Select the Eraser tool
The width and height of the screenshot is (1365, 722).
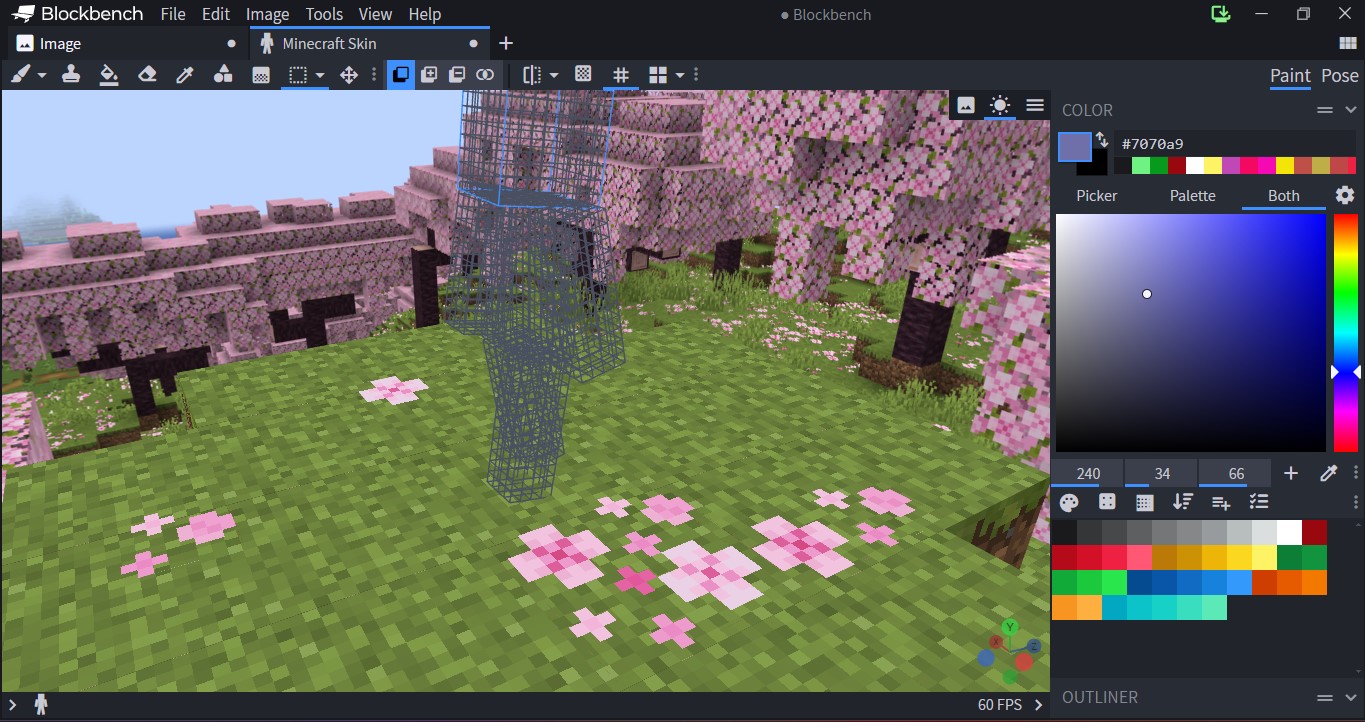pyautogui.click(x=147, y=74)
